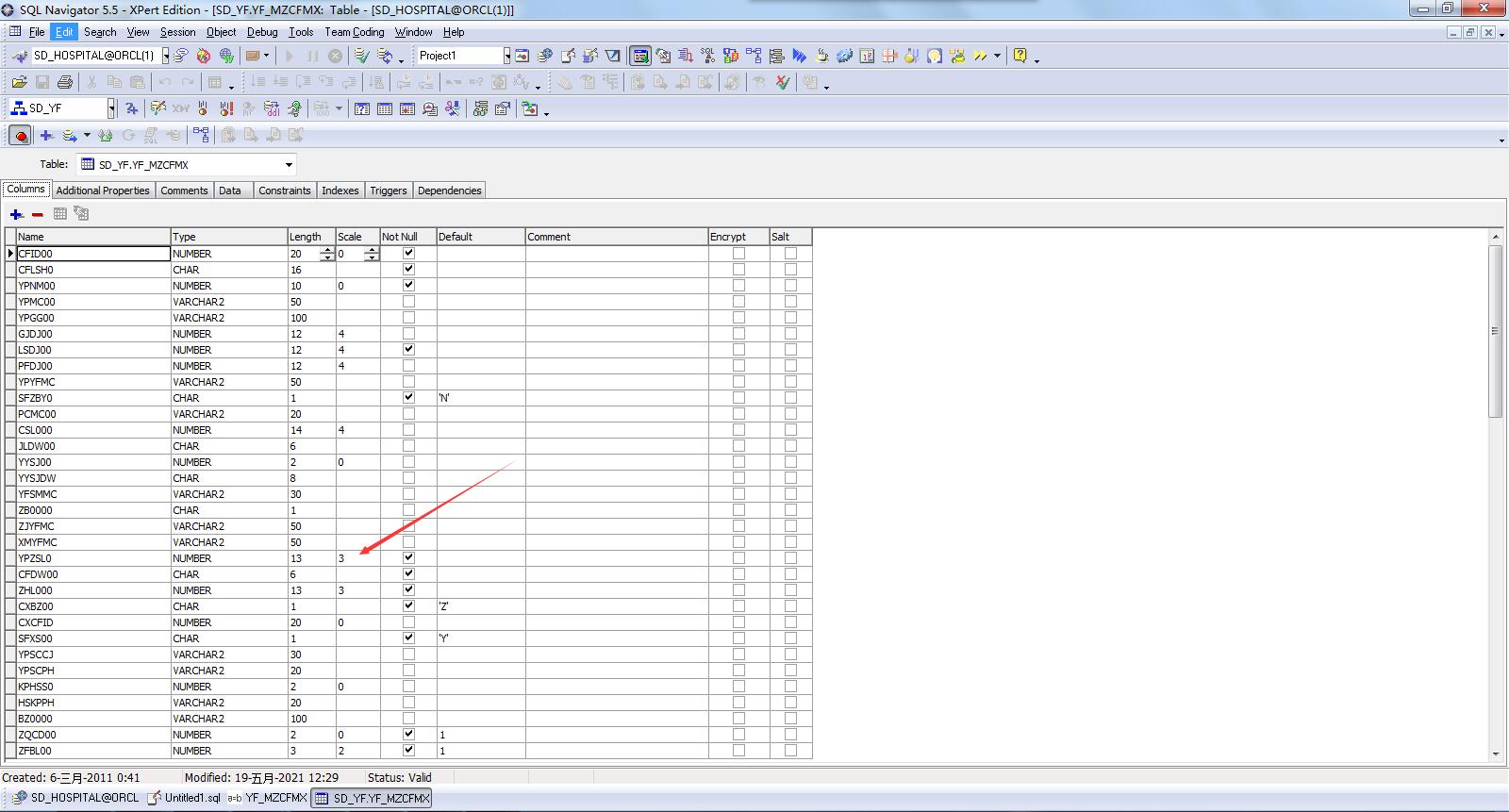
Task: Click the open folder icon in toolbar
Action: pos(19,82)
